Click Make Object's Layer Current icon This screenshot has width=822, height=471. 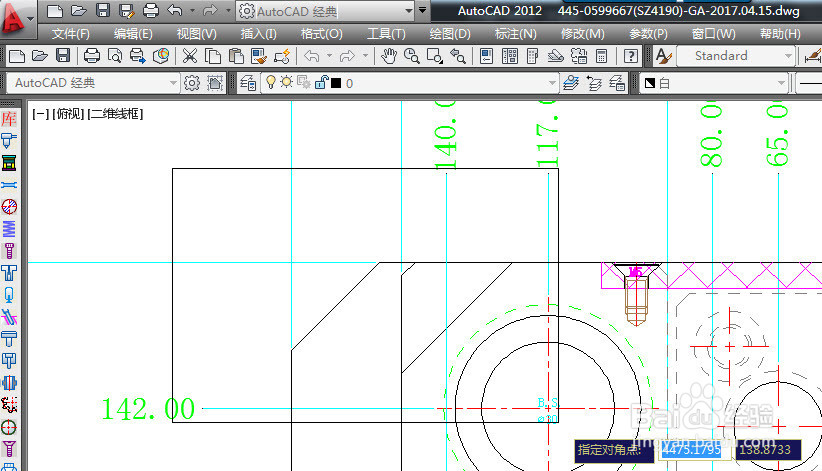[571, 83]
